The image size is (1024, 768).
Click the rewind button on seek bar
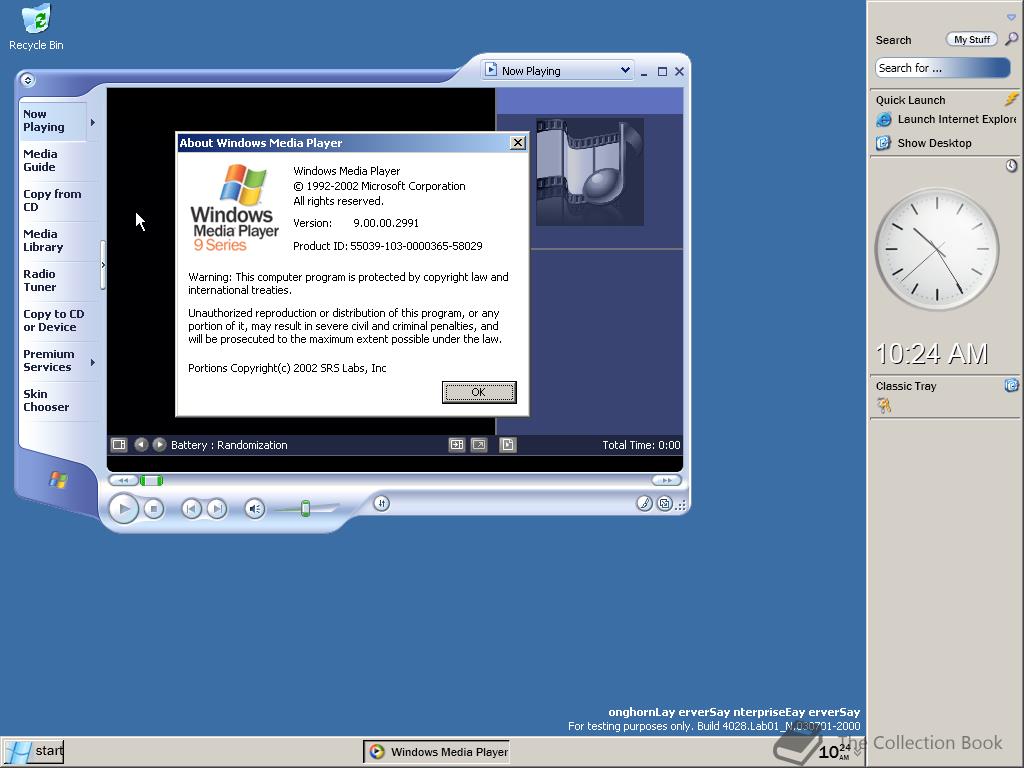123,481
